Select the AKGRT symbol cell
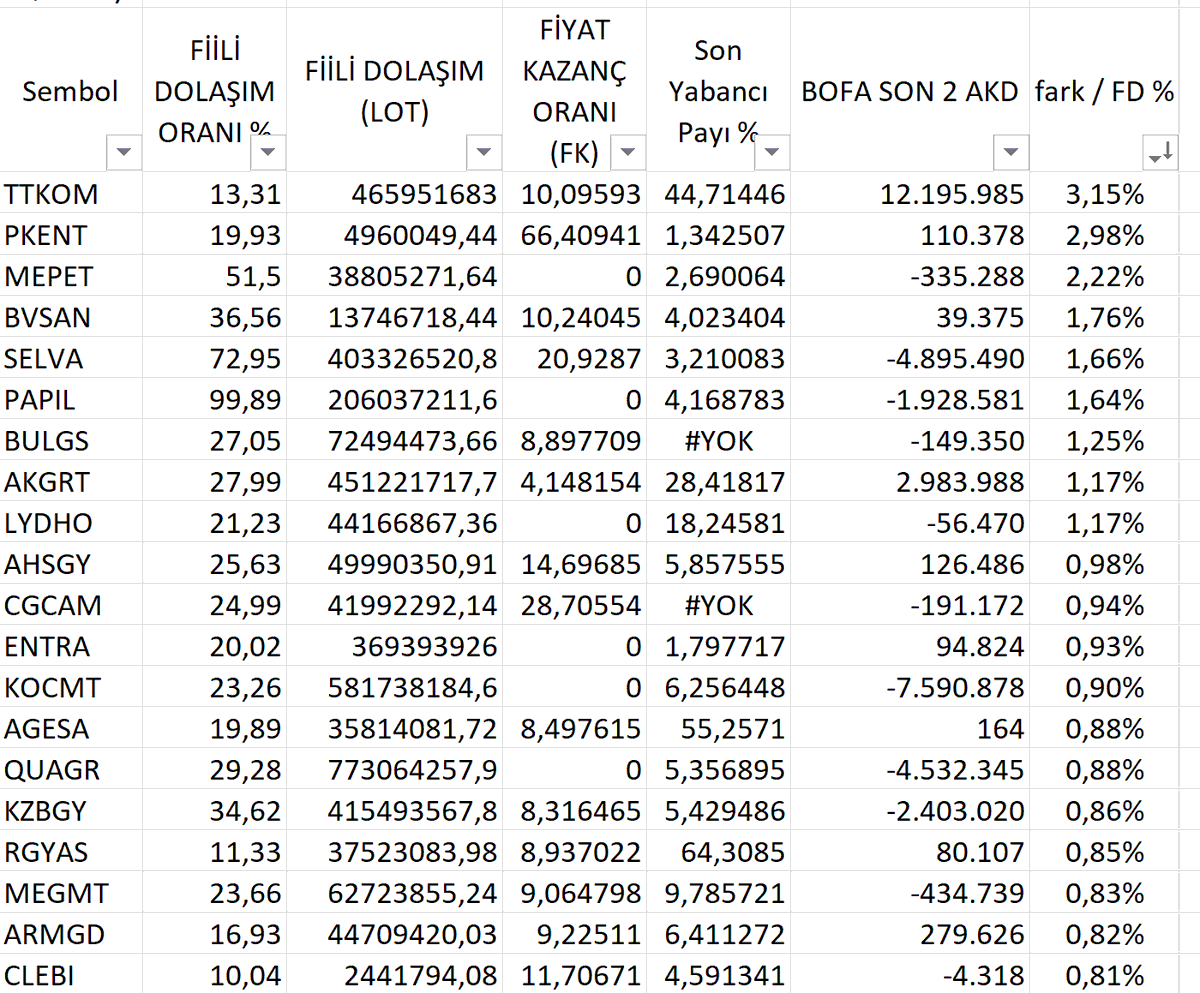The width and height of the screenshot is (1200, 993). coord(71,482)
